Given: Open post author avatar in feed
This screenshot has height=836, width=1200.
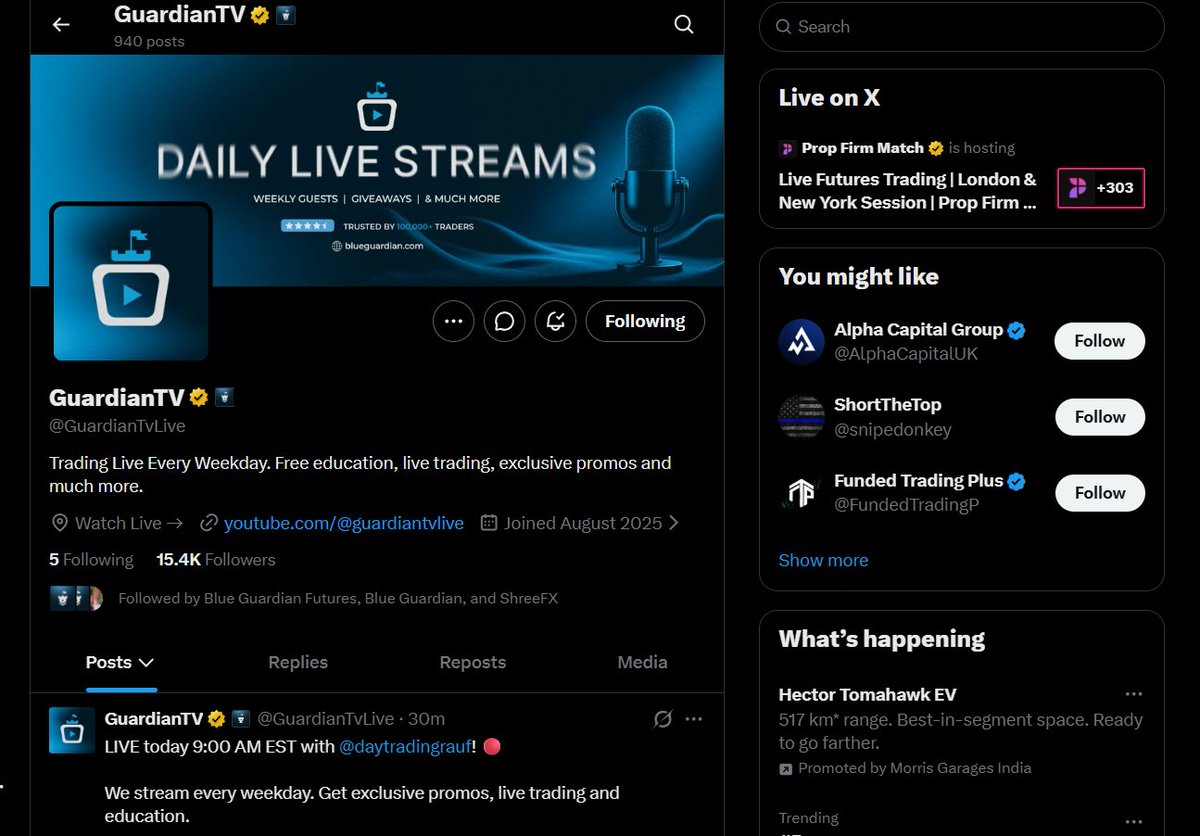Looking at the screenshot, I should pyautogui.click(x=72, y=730).
